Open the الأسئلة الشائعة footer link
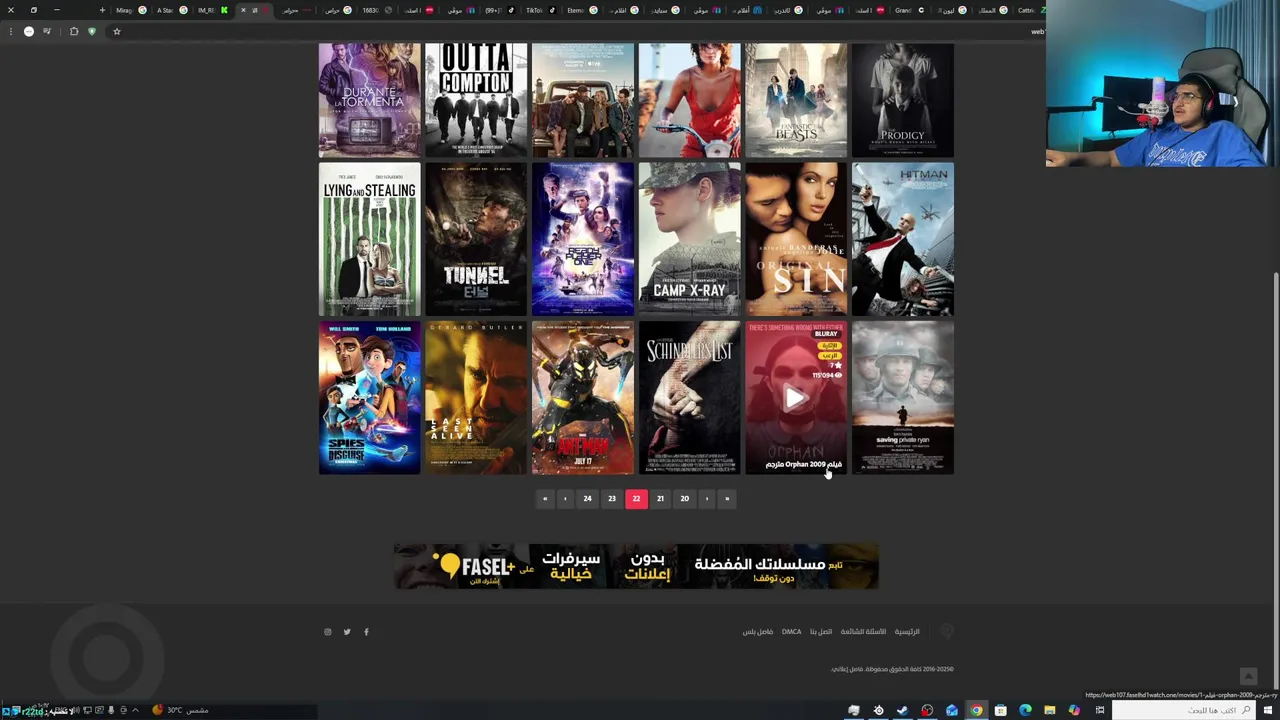 (865, 632)
